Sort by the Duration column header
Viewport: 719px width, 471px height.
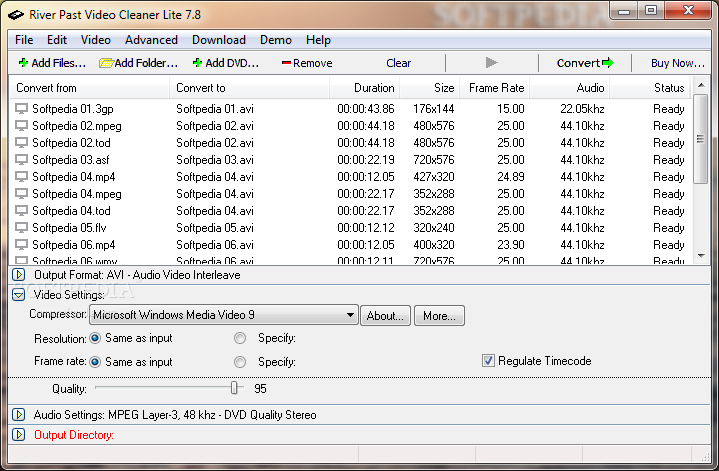pos(365,88)
